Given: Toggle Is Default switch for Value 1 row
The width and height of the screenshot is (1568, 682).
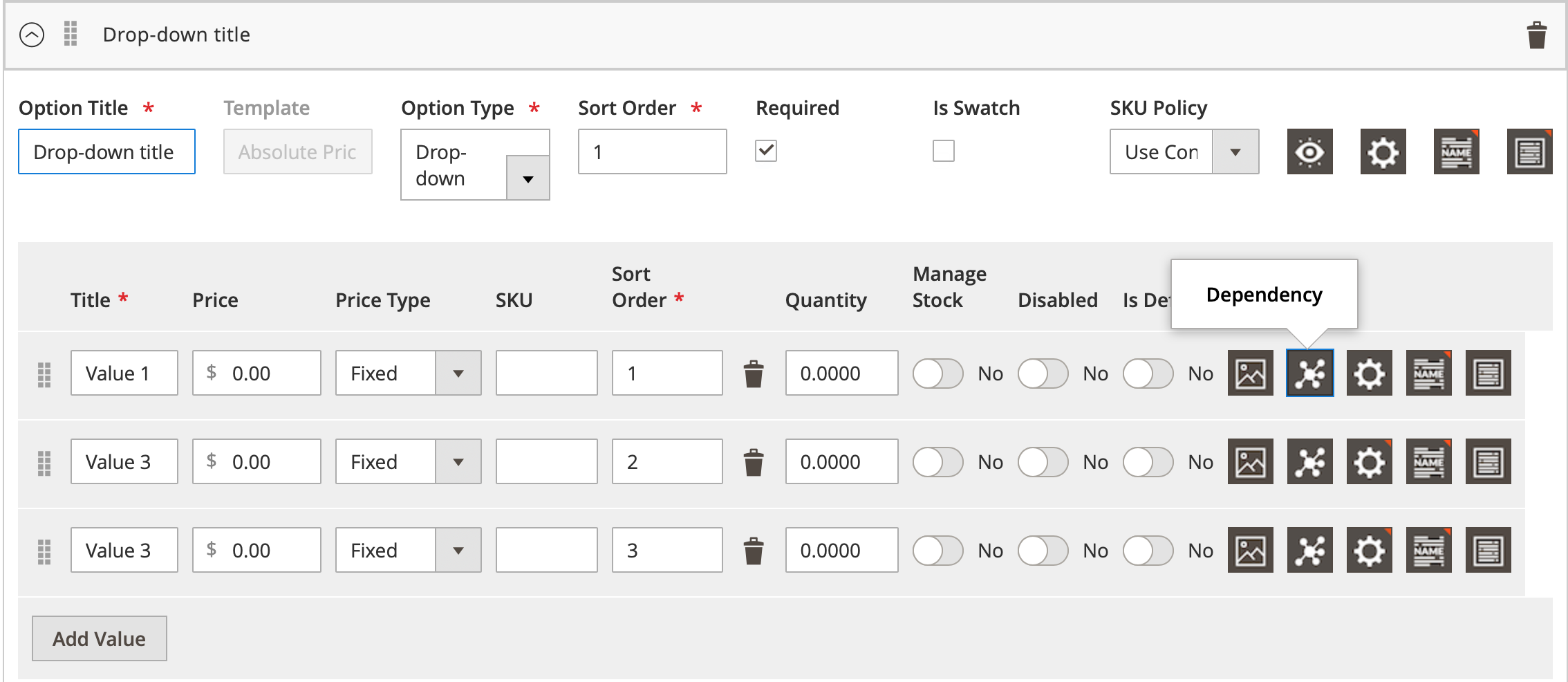Looking at the screenshot, I should tap(1148, 374).
